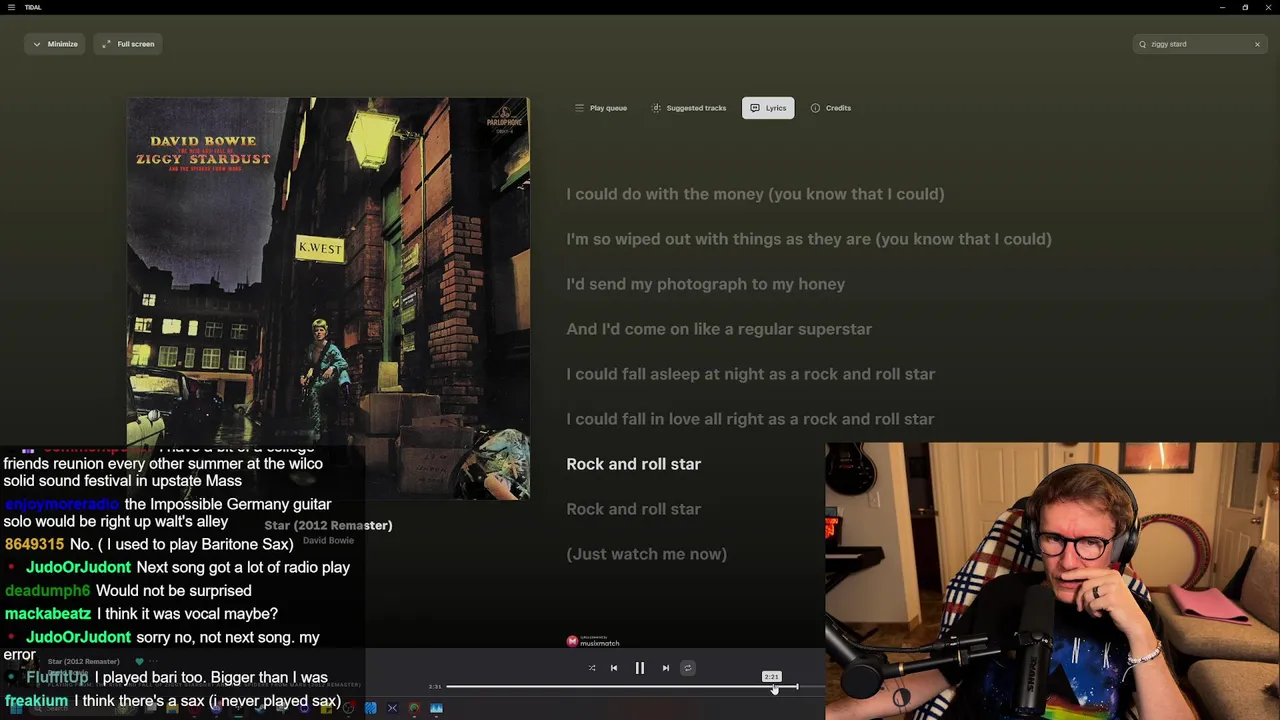Click the highlighted 'Rock and roll star' lyric
The height and width of the screenshot is (720, 1280).
[634, 464]
